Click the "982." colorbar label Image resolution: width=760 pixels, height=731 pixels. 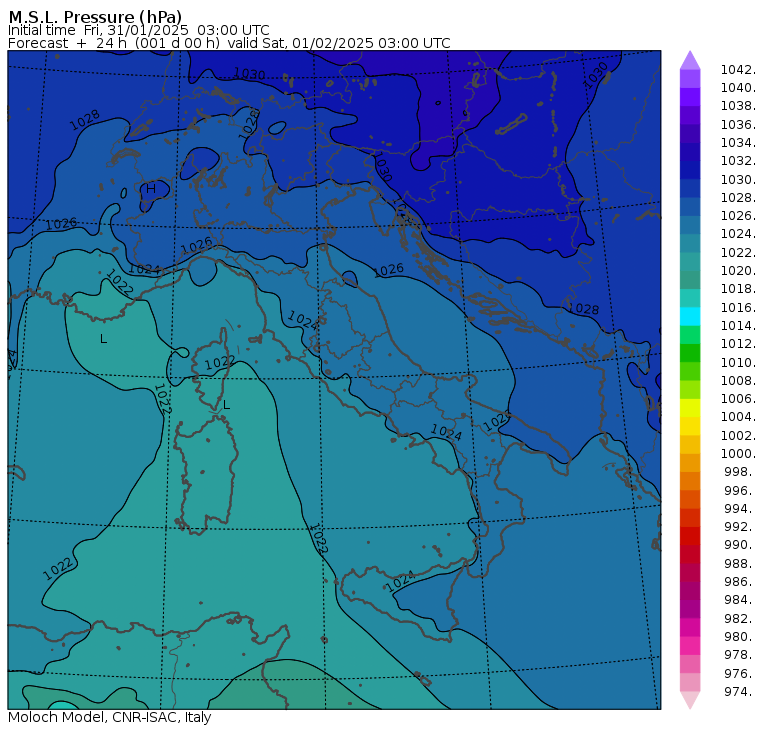coord(740,618)
